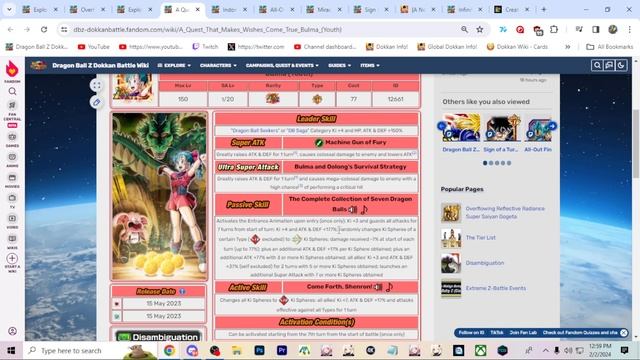Open the Dokkan Wiki - Cards bookmark
640x360 pixels.
[517, 47]
